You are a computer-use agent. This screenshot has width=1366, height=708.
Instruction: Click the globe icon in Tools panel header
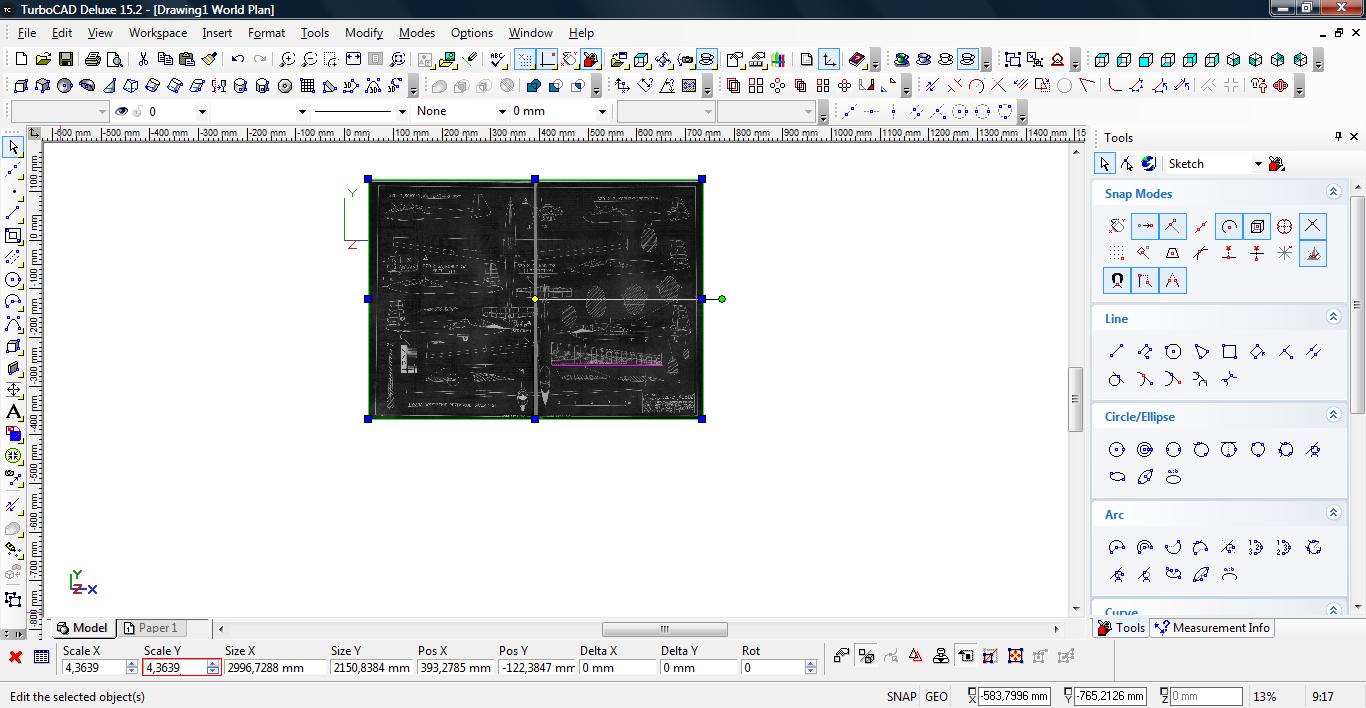[x=1148, y=163]
